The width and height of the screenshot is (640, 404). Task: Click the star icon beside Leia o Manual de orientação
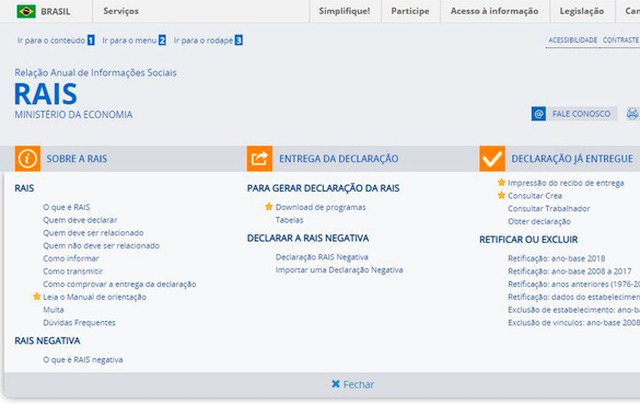click(x=37, y=297)
